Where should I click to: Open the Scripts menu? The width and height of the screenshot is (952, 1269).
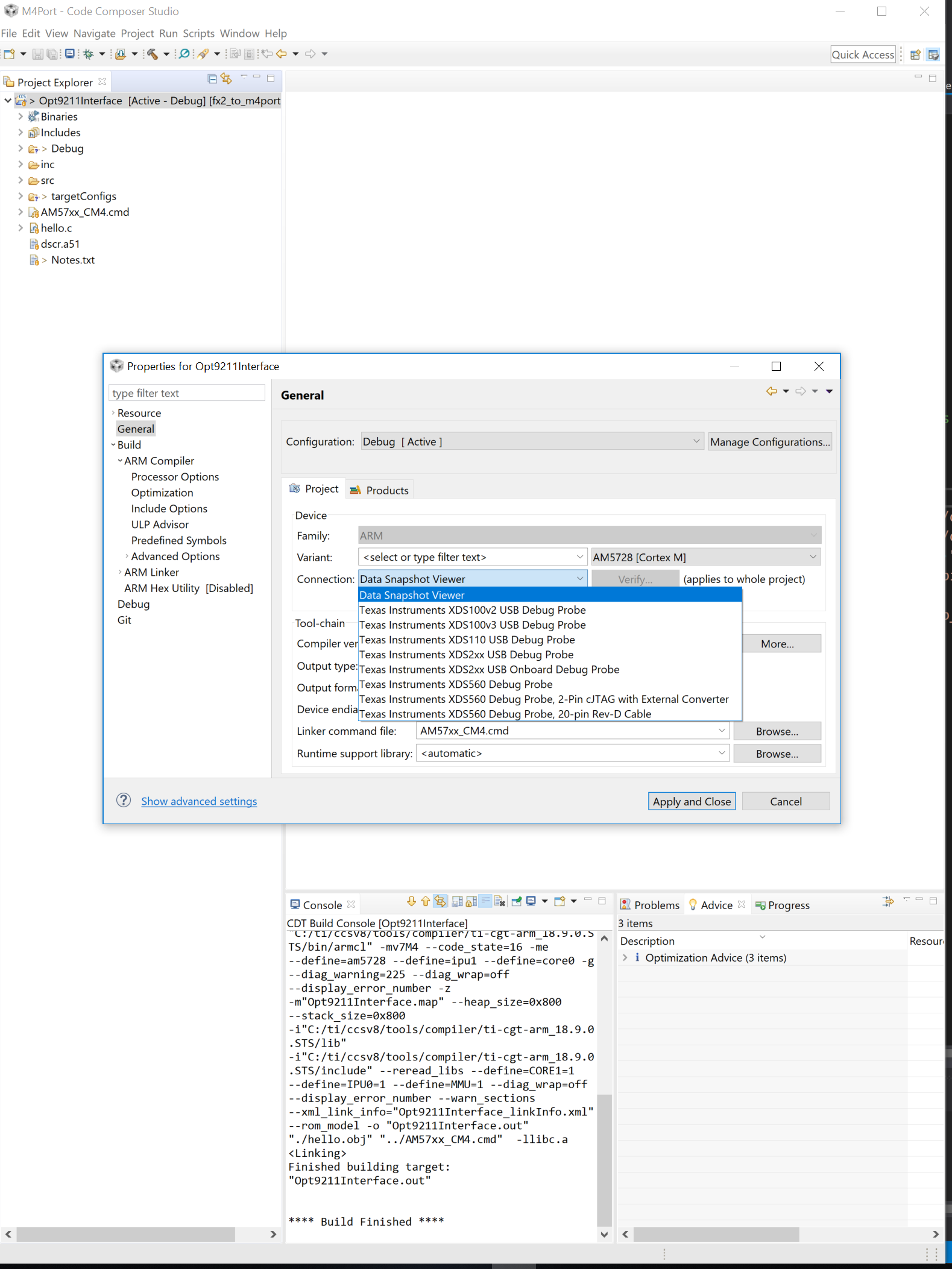point(199,33)
